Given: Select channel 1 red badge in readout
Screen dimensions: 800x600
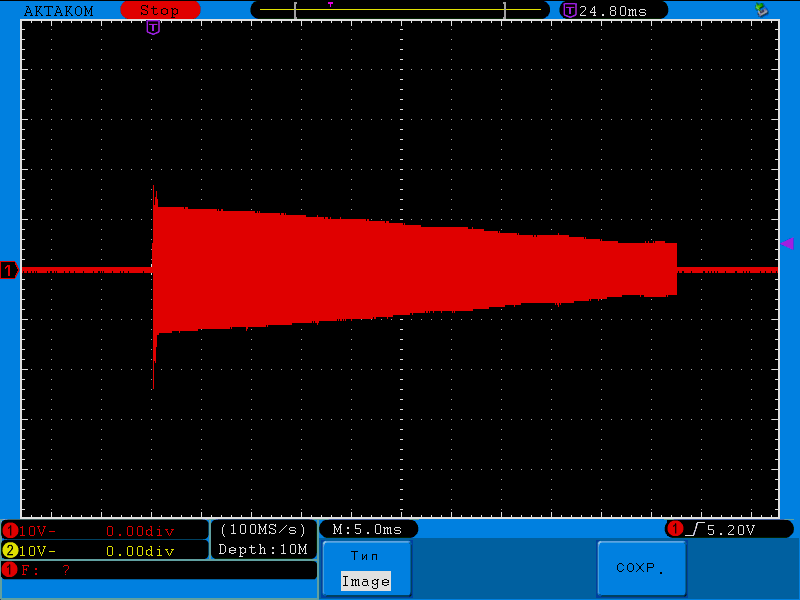Looking at the screenshot, I should coord(11,531).
